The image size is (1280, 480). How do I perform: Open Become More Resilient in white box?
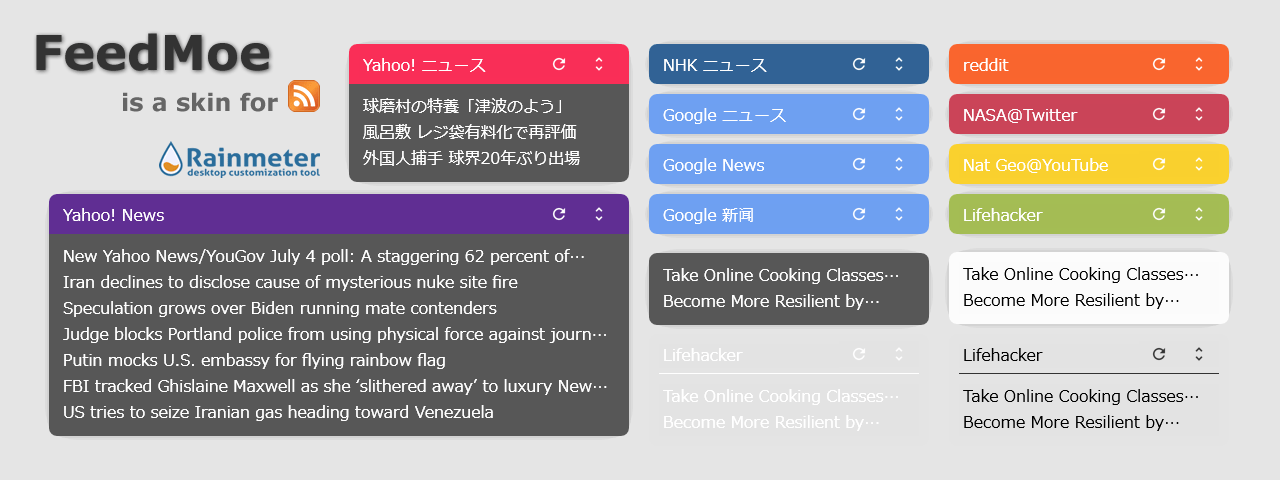coord(1071,300)
